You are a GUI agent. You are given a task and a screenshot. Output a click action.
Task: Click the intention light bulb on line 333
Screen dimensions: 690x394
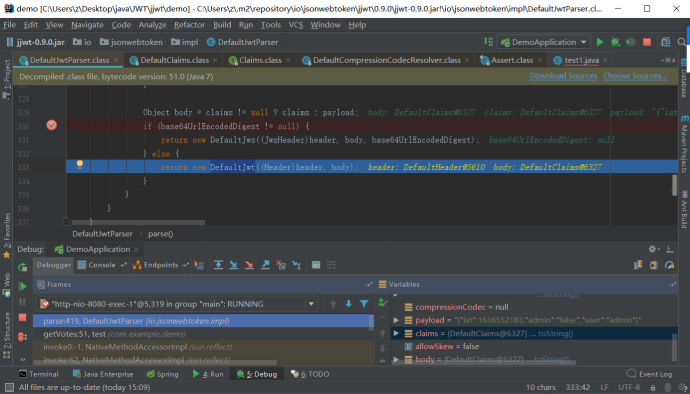tap(80, 165)
